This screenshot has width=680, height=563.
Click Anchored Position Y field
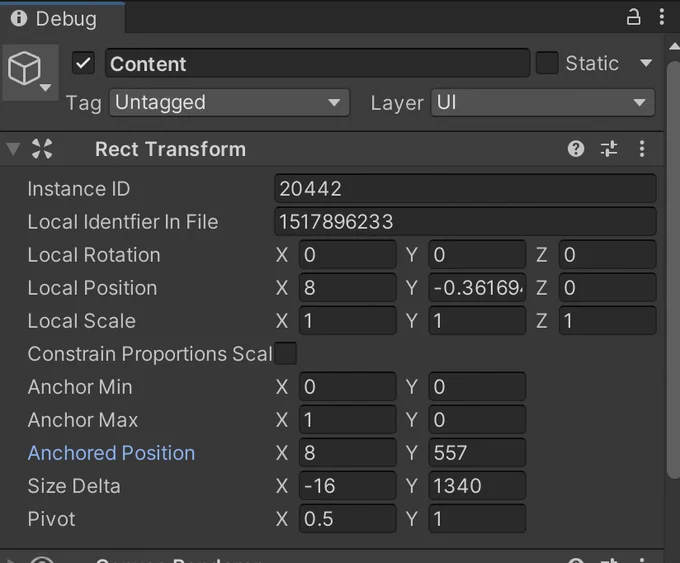coord(477,452)
